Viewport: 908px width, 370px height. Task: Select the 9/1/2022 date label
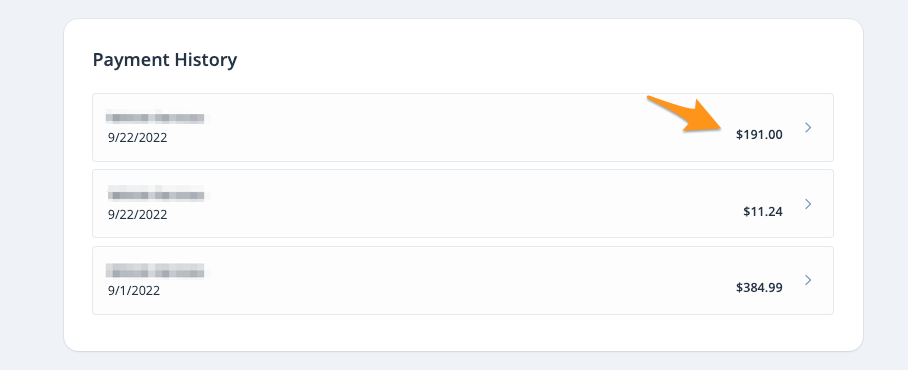pos(134,291)
